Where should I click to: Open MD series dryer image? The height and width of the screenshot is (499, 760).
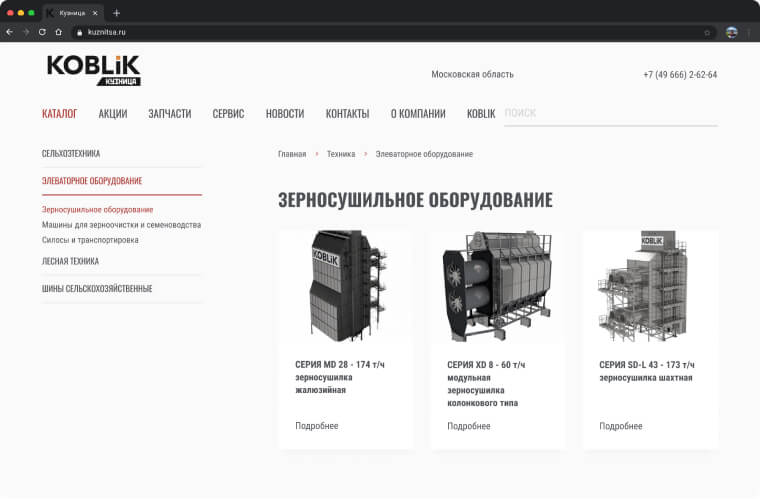347,286
